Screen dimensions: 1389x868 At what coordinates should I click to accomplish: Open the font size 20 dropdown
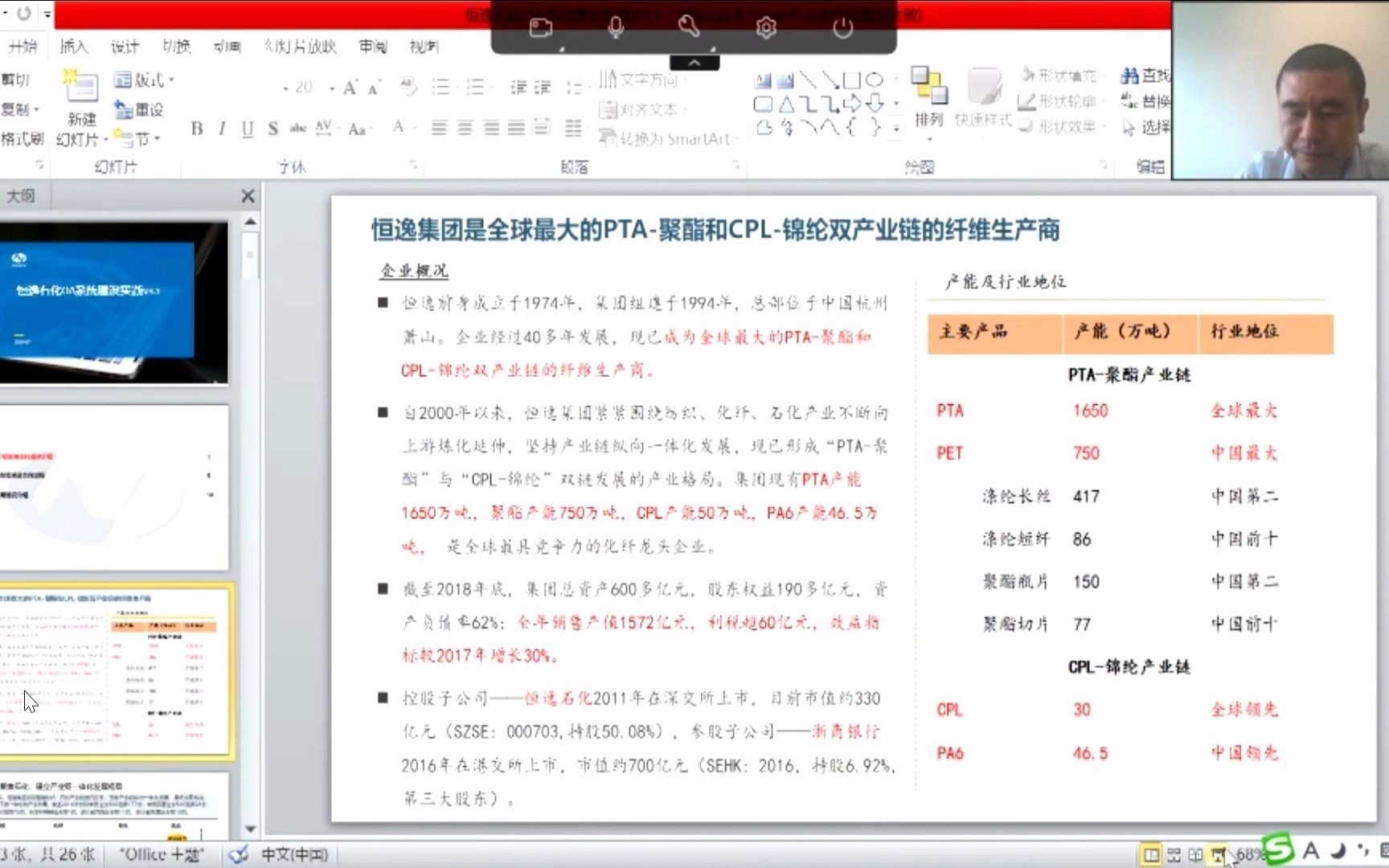330,88
